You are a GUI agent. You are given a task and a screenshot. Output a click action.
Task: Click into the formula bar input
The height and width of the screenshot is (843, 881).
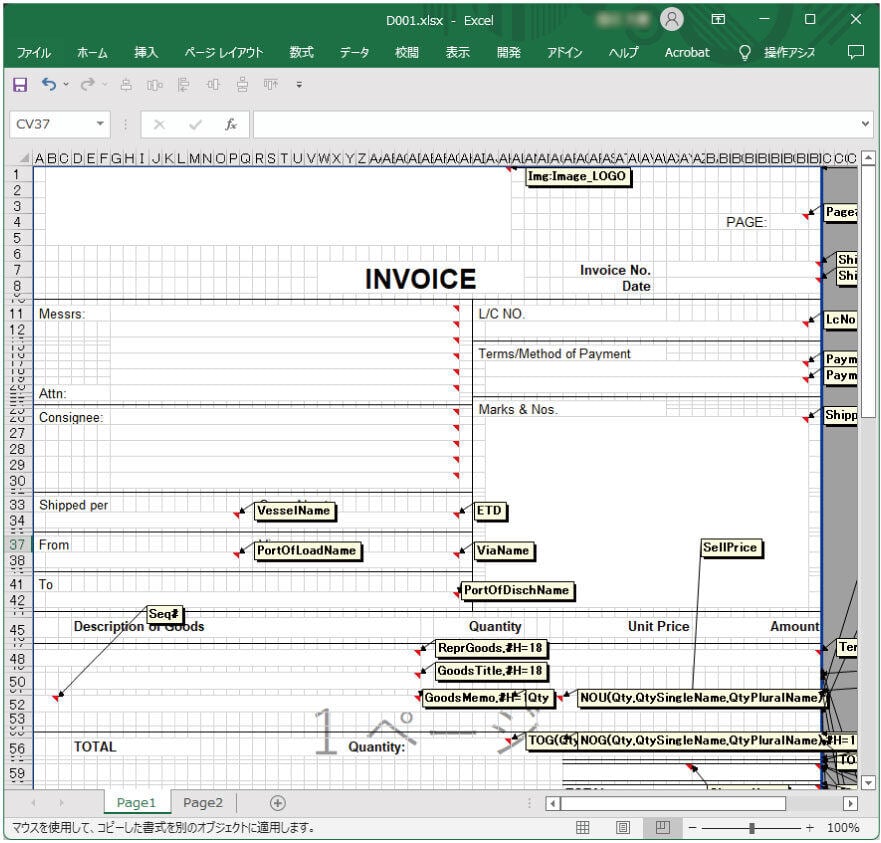click(555, 124)
